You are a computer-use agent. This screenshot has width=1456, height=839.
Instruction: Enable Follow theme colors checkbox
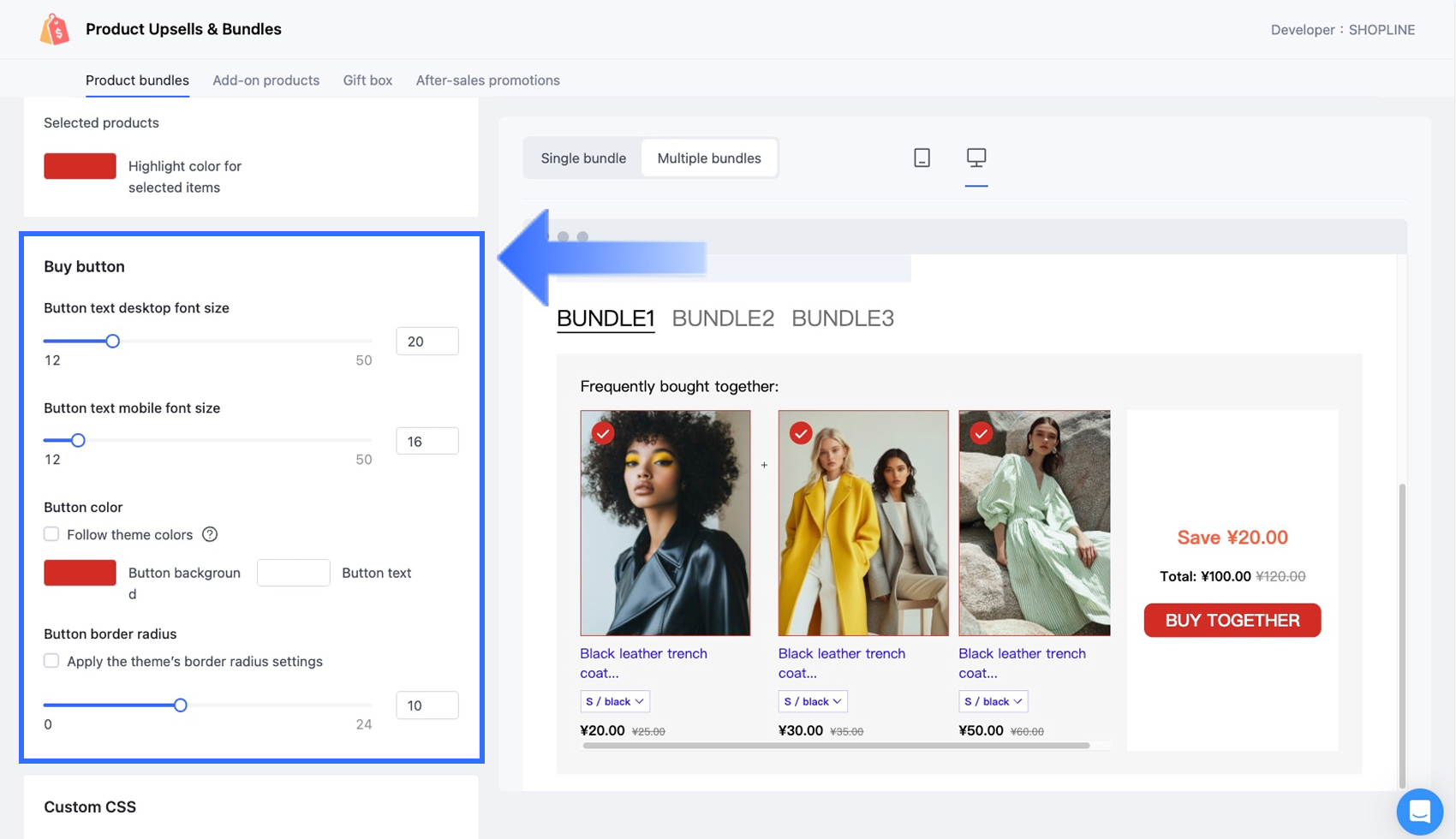[51, 534]
